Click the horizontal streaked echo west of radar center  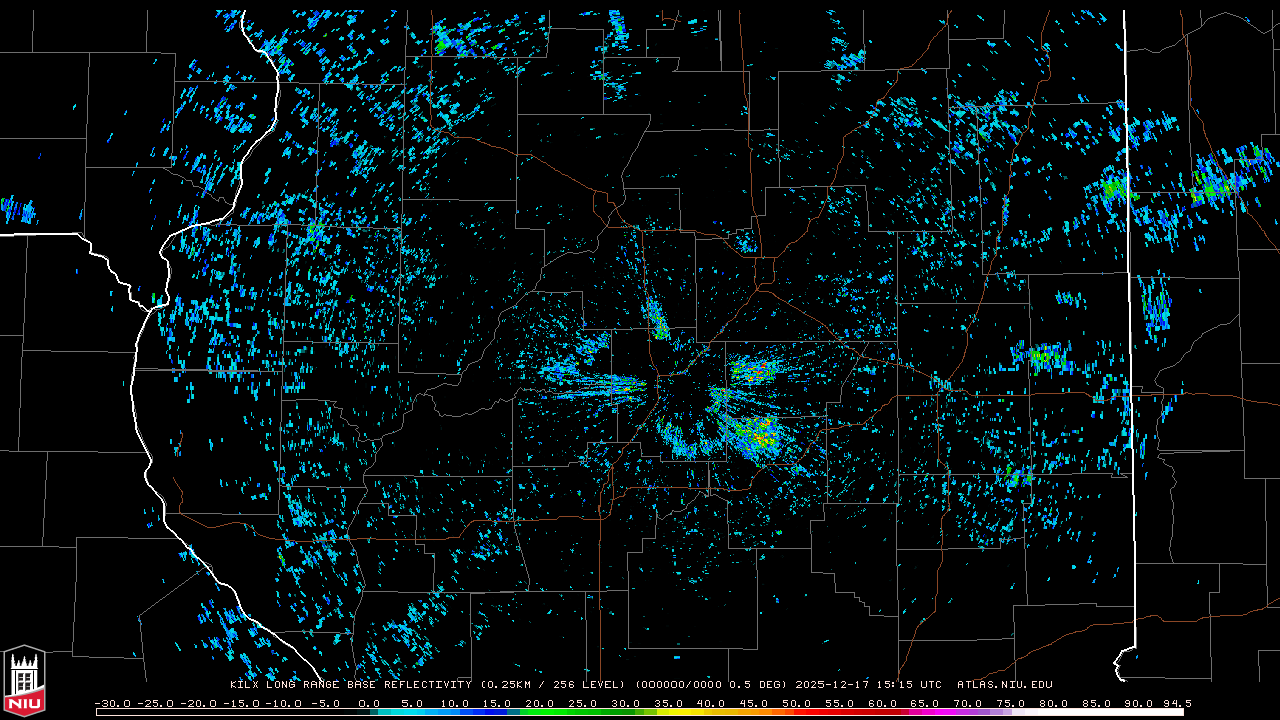[600, 383]
